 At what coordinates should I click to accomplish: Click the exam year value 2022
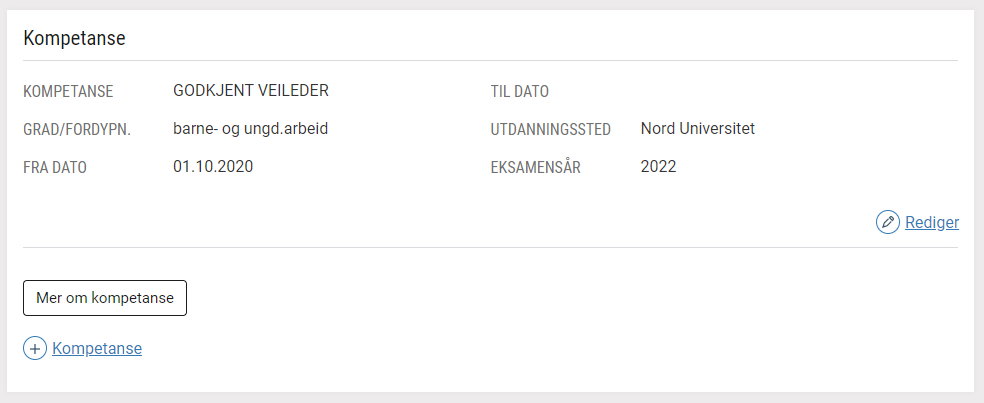[x=658, y=167]
